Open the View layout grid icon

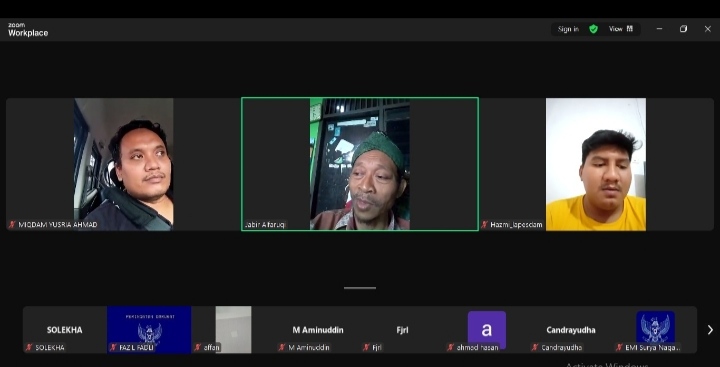(x=630, y=29)
